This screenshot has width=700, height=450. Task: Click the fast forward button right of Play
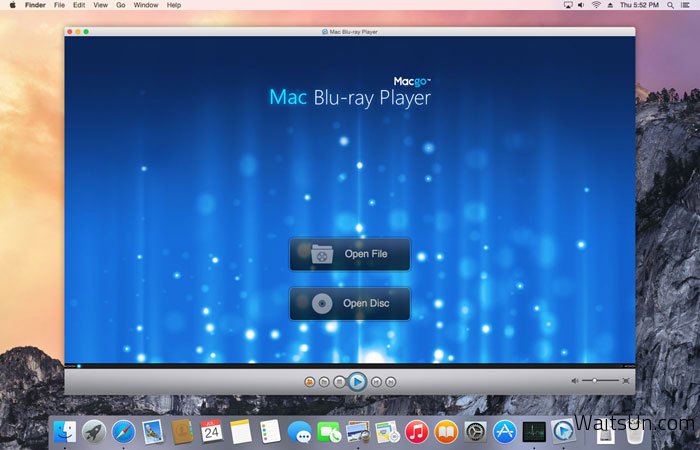click(376, 381)
